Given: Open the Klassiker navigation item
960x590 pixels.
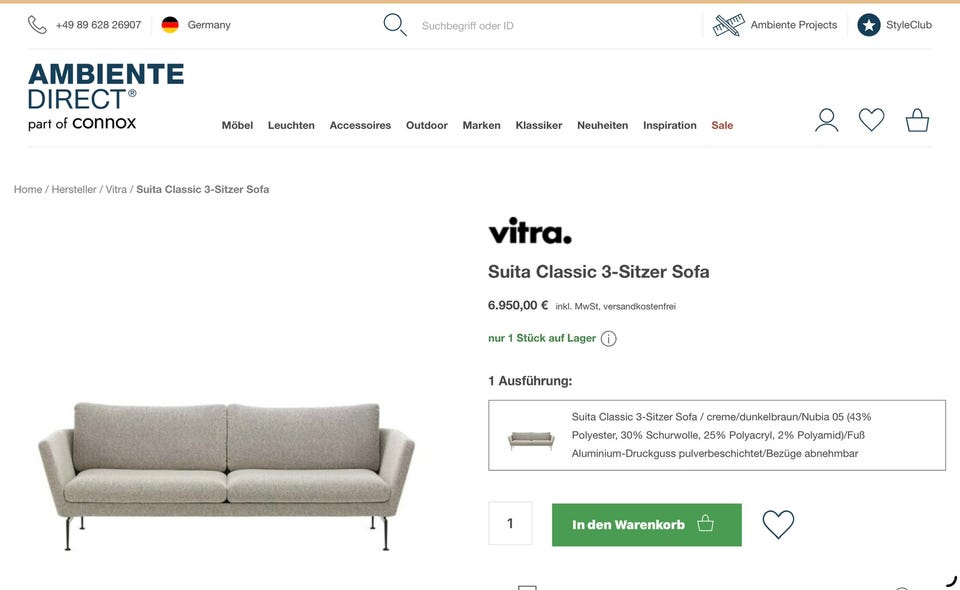Looking at the screenshot, I should click(539, 125).
